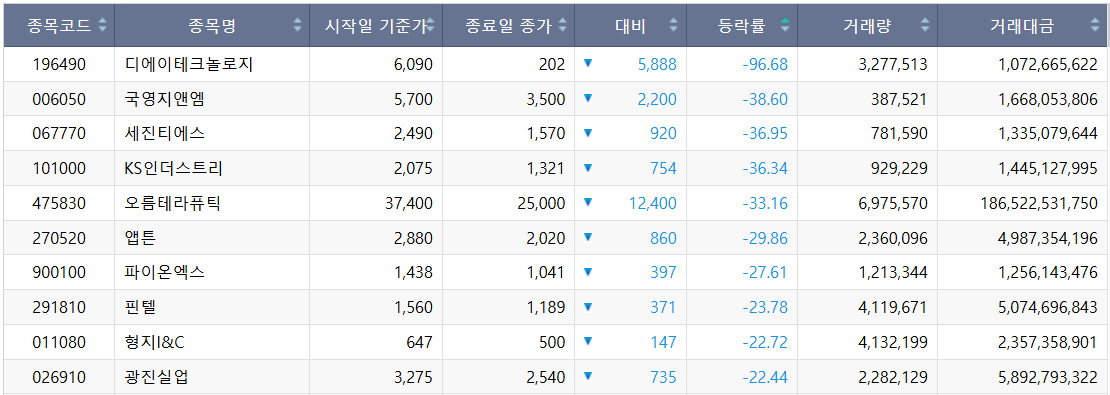Sort by 종목코드 column sort arrows
Screen dimensions: 1110x395
[x=103, y=25]
